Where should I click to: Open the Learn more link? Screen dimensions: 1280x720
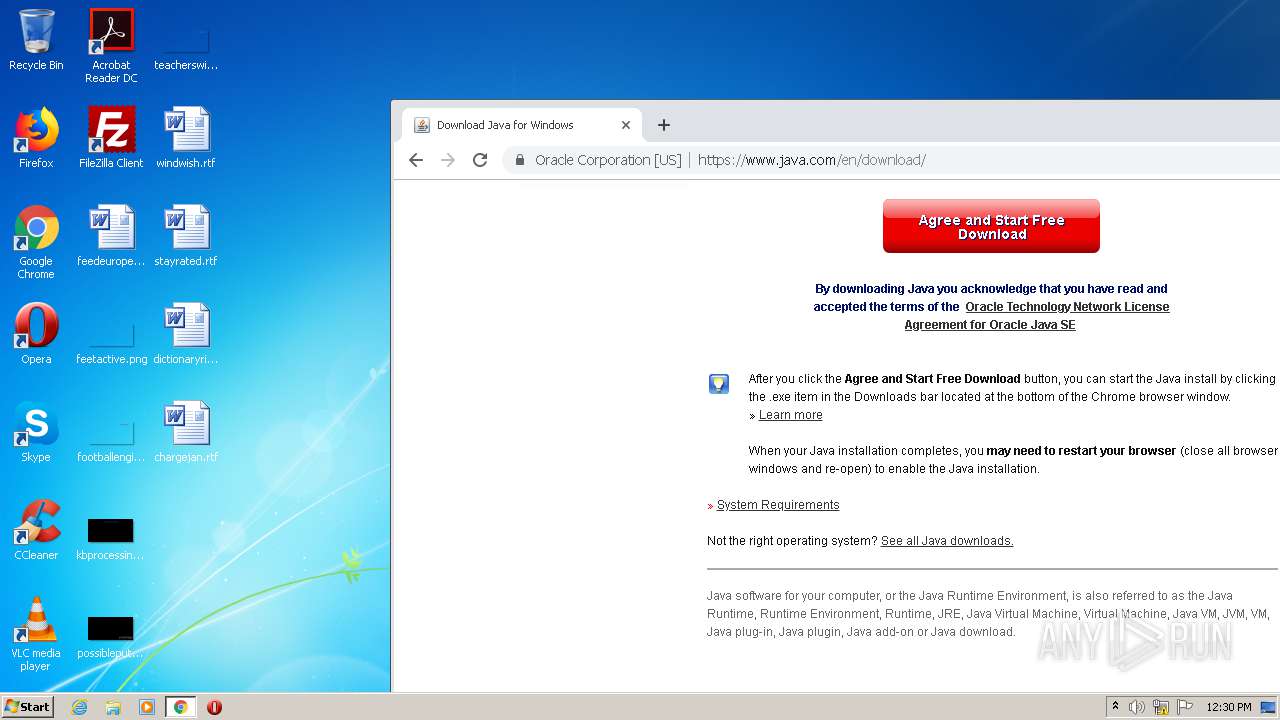790,415
